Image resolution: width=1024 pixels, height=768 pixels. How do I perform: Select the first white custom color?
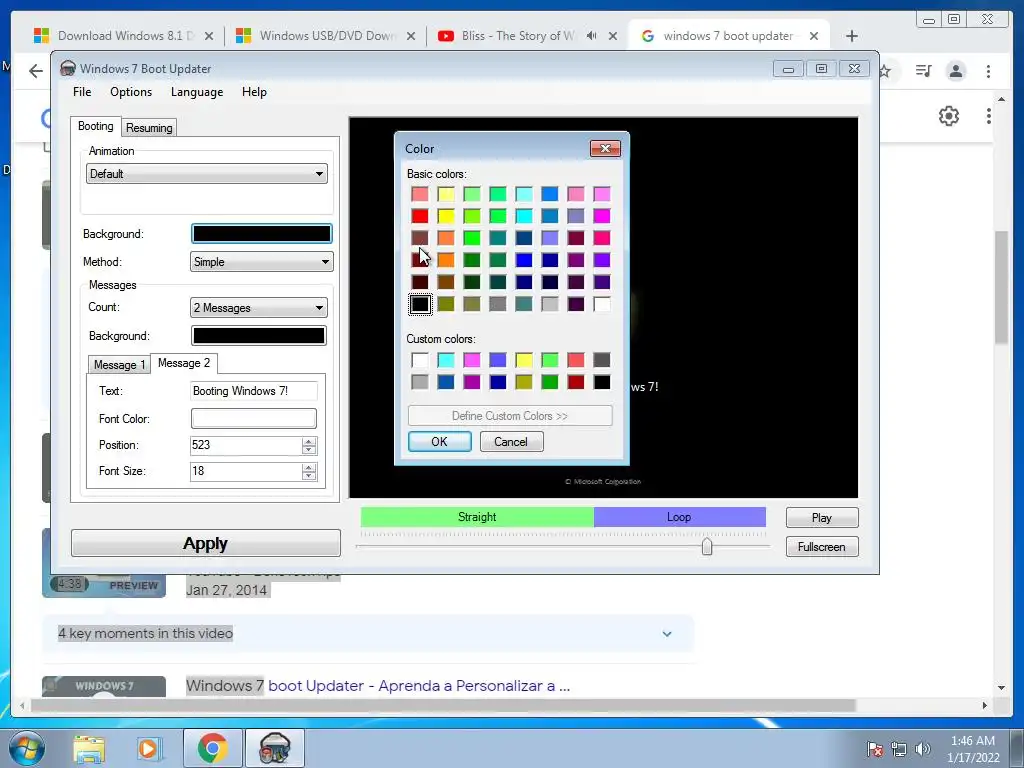420,360
